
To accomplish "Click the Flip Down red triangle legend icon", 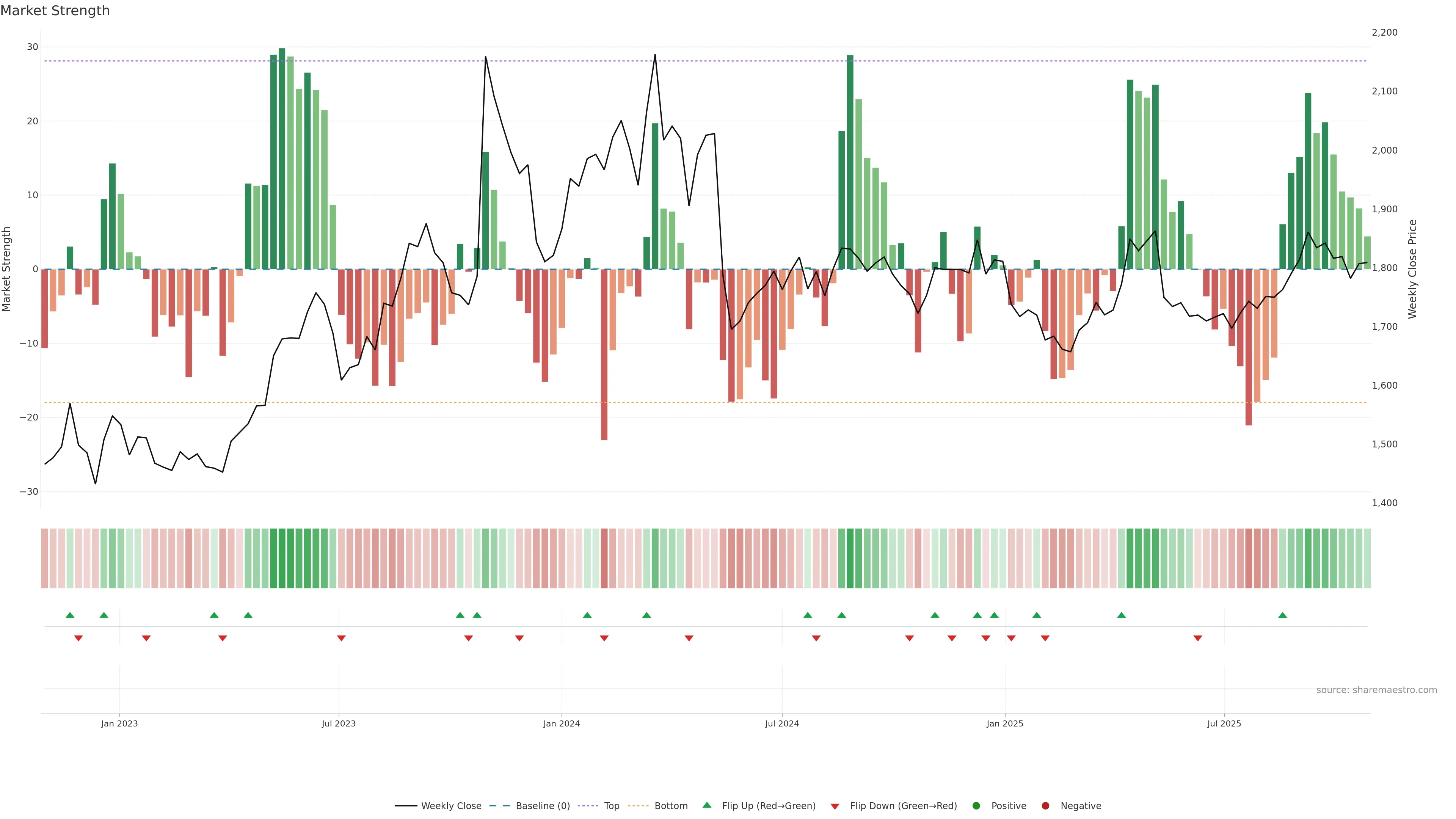I will click(835, 806).
